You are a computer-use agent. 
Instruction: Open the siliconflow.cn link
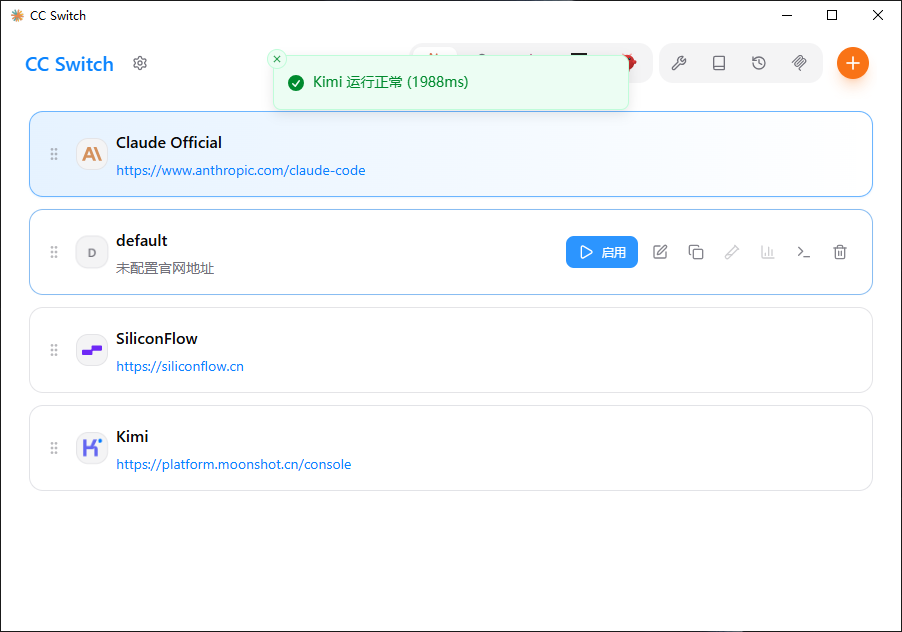pyautogui.click(x=180, y=366)
